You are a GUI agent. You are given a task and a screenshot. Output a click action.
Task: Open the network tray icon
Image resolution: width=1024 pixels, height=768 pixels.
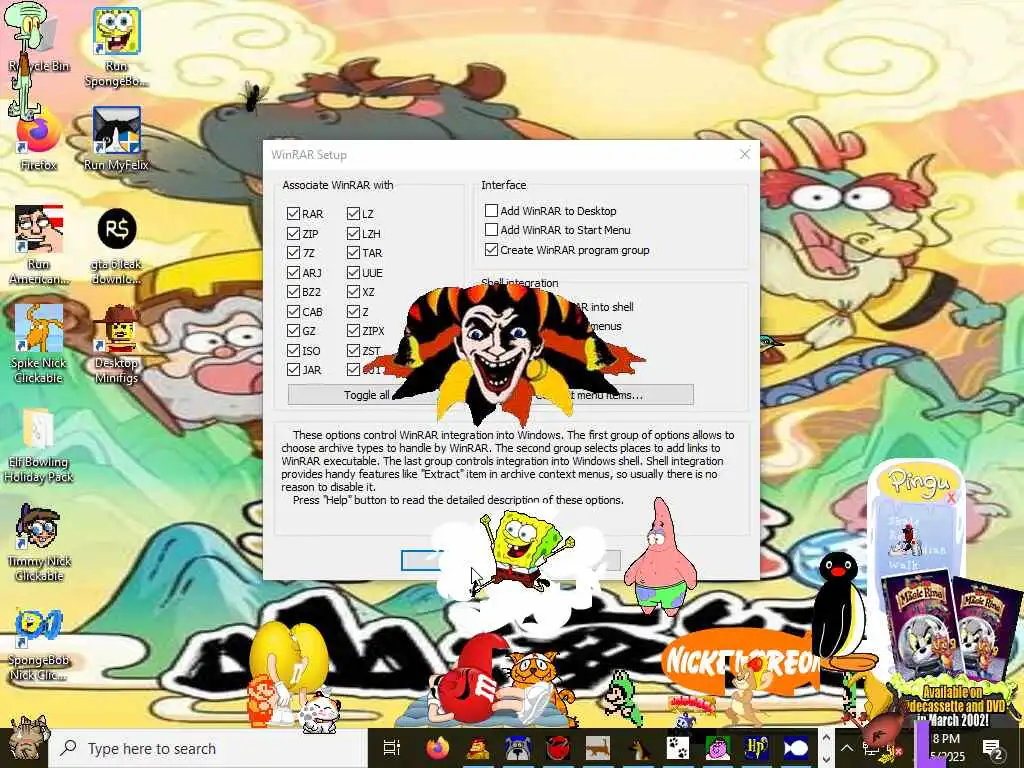click(x=871, y=748)
